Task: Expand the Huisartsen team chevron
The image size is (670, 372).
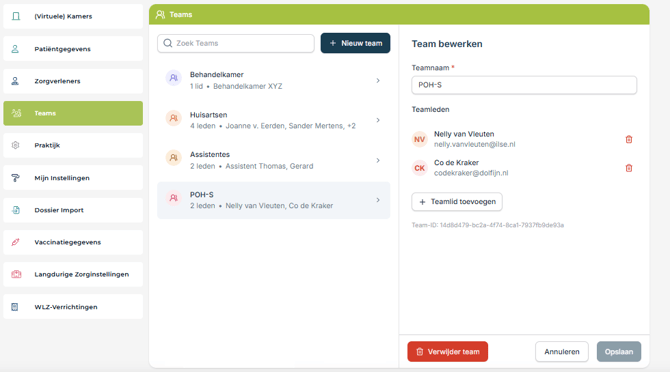Action: pyautogui.click(x=378, y=120)
